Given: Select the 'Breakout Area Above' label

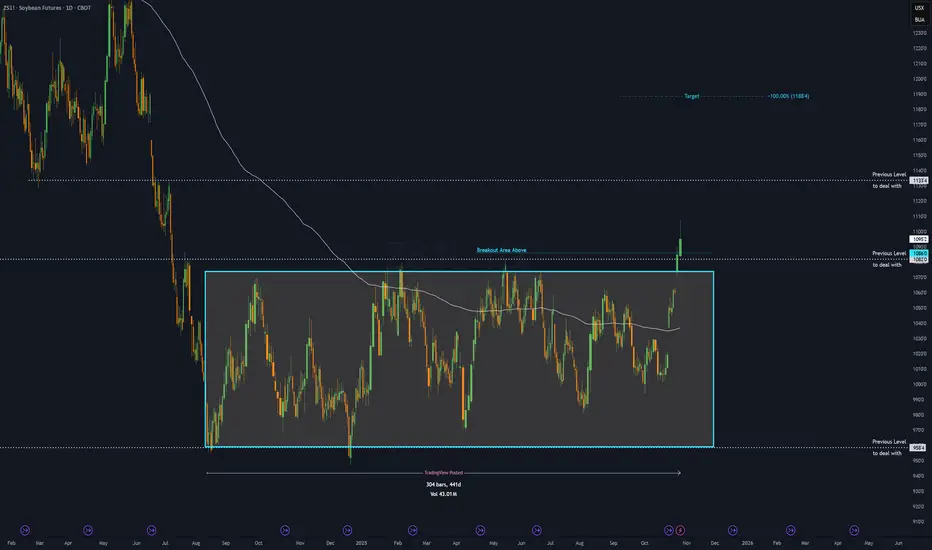Looking at the screenshot, I should pos(501,250).
